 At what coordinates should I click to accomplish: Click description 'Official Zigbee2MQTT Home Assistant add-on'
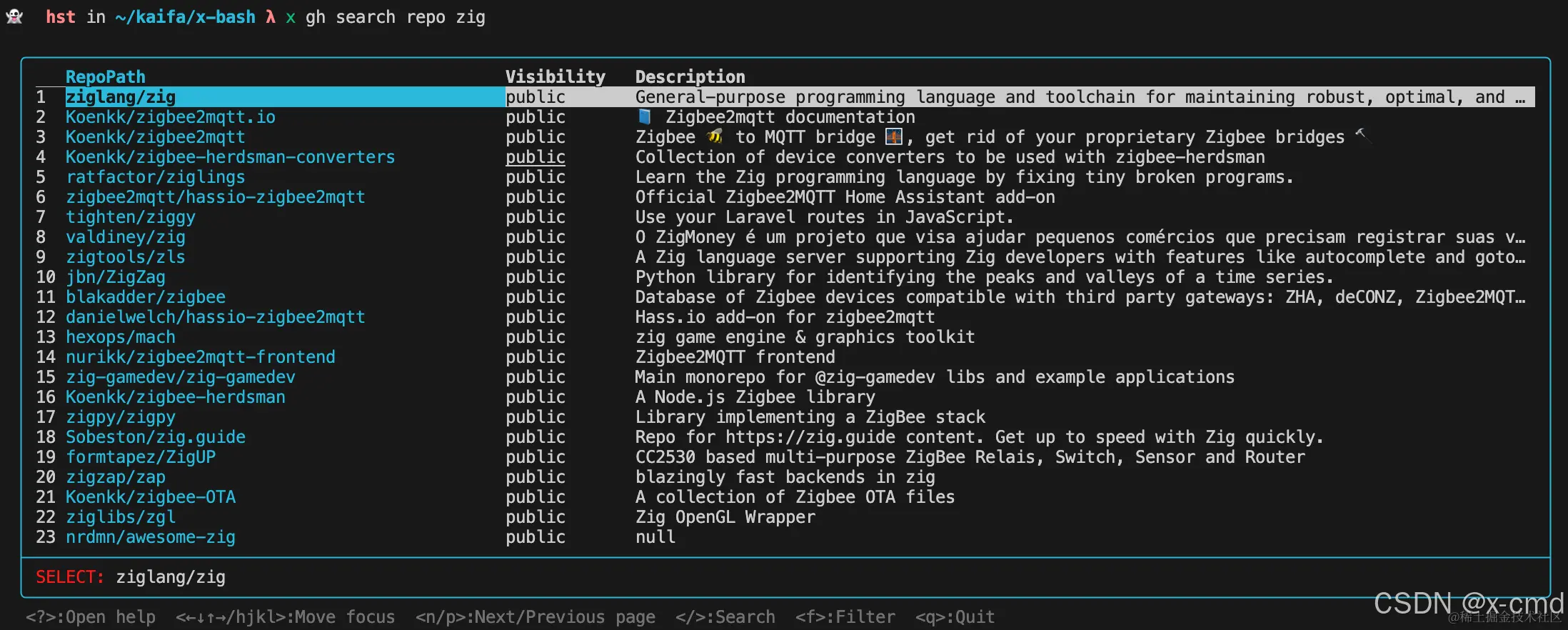[x=845, y=197]
